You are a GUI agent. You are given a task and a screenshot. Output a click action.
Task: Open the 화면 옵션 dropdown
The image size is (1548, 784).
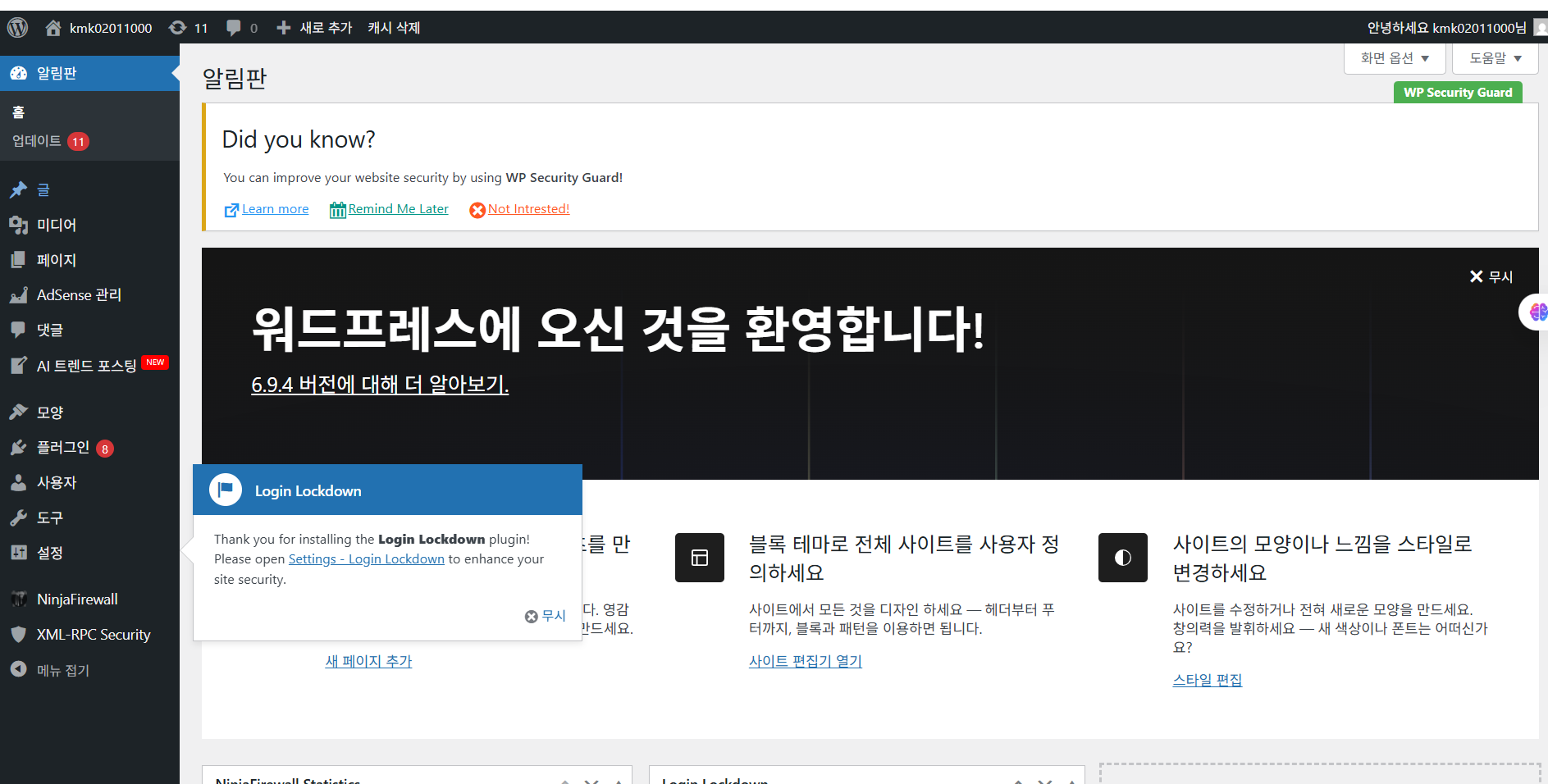point(1394,57)
